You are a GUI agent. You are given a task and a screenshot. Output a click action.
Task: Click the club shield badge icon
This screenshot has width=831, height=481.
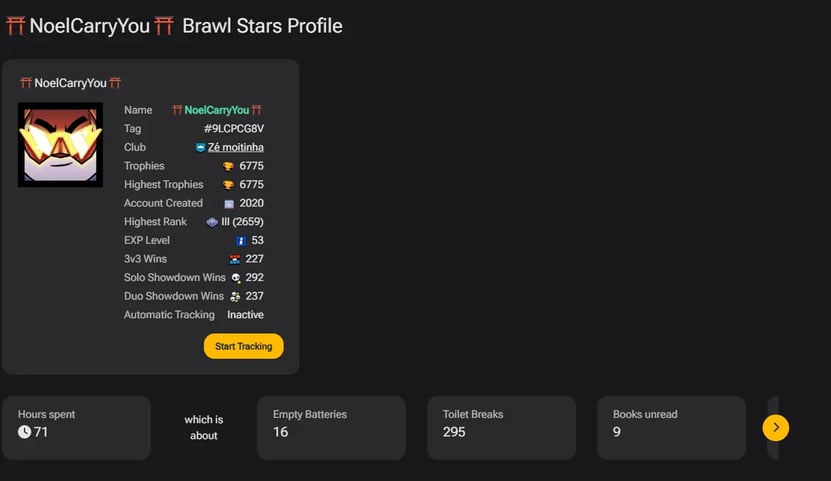pos(200,148)
